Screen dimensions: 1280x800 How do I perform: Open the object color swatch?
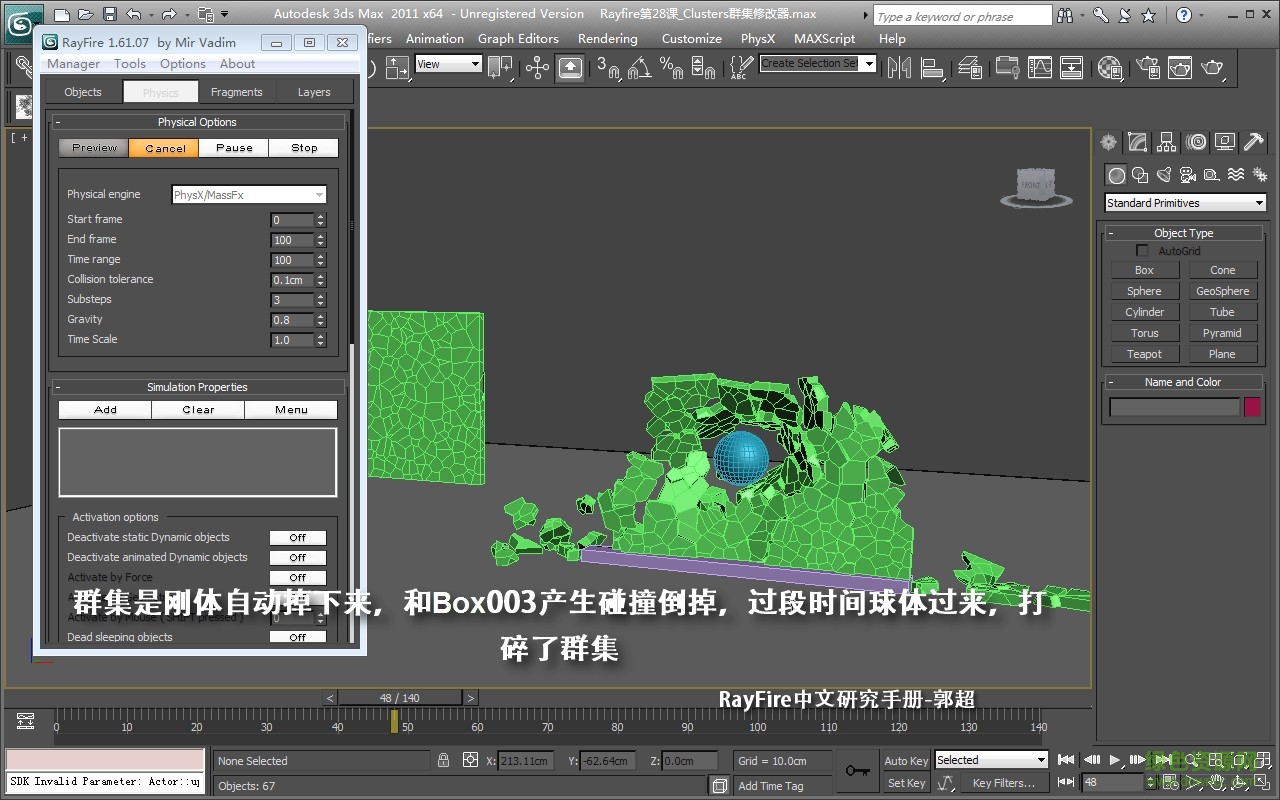click(1251, 407)
